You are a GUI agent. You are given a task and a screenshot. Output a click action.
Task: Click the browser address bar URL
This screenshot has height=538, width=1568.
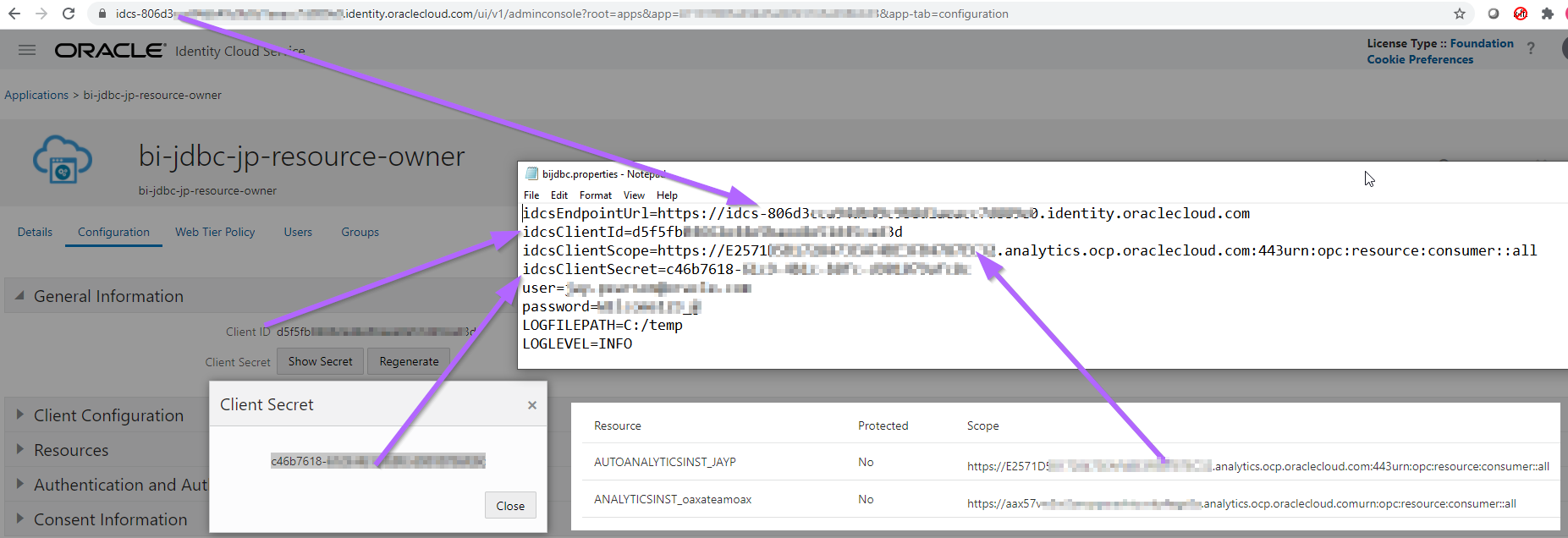click(x=562, y=14)
